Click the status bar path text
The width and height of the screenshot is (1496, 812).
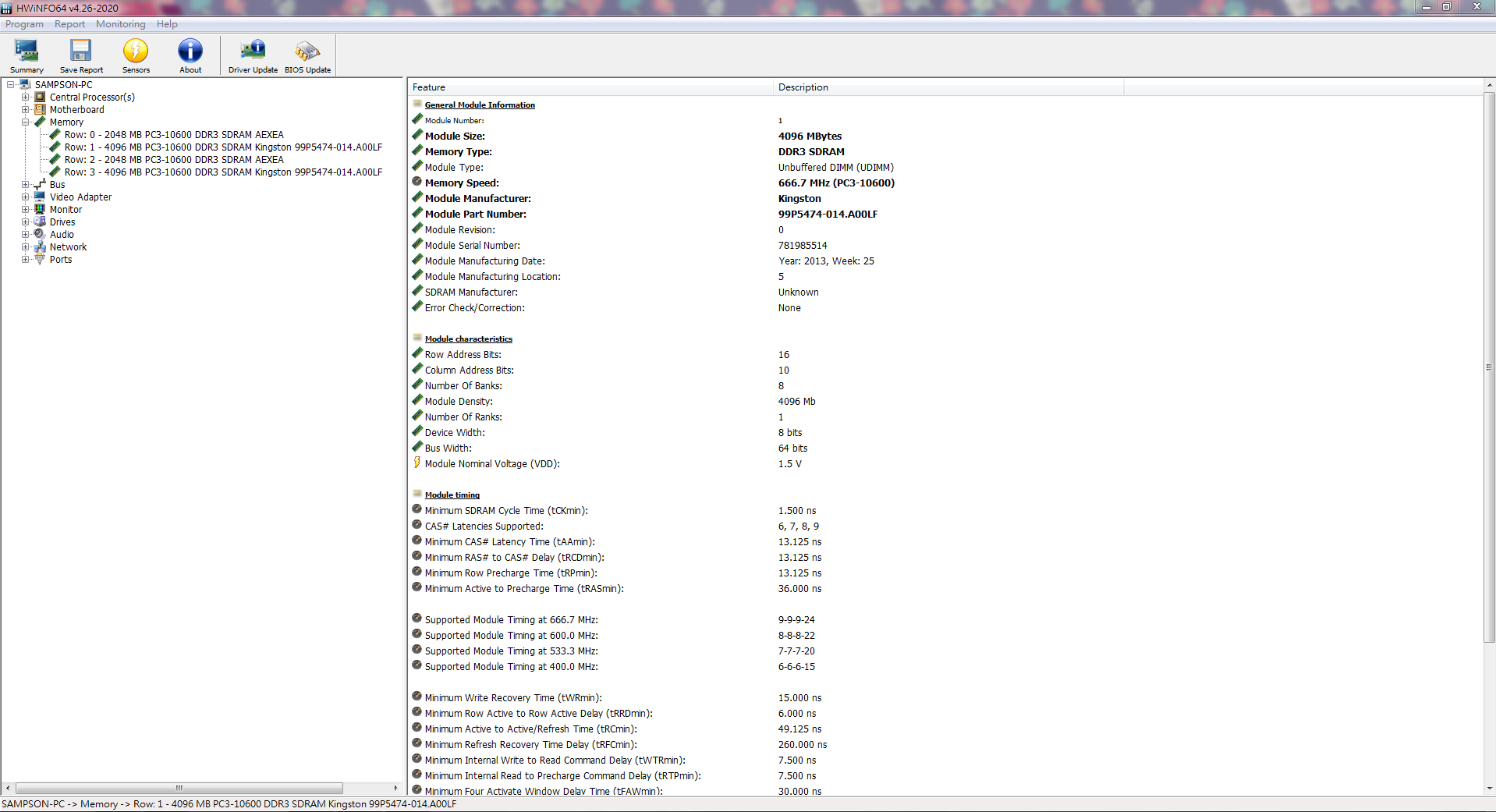229,803
